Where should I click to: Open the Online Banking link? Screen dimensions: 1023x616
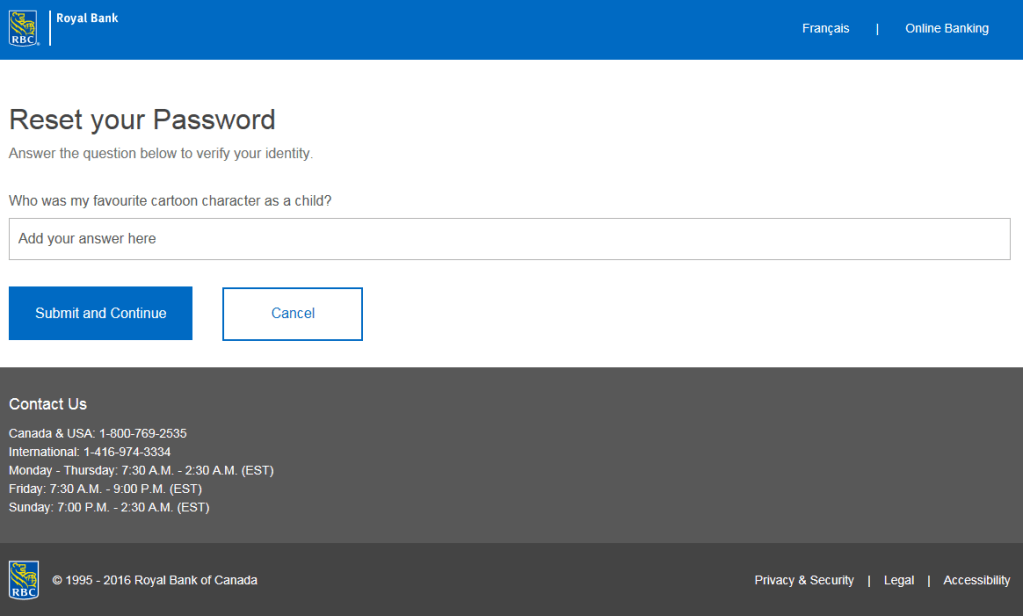pyautogui.click(x=946, y=29)
